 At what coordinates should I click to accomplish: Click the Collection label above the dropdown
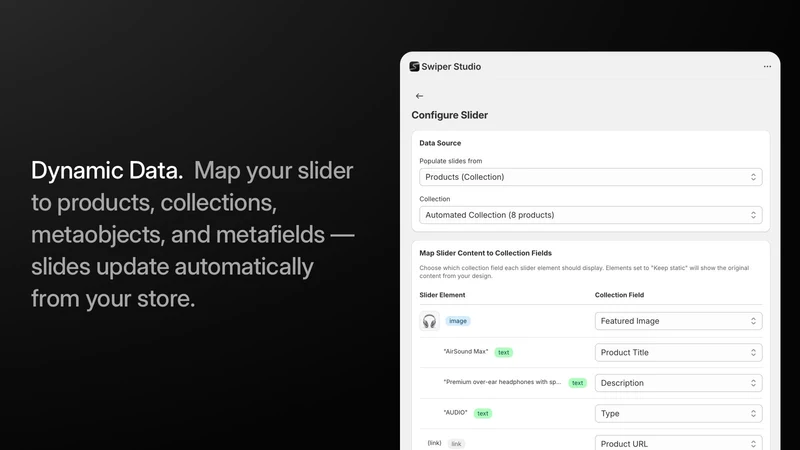point(435,199)
